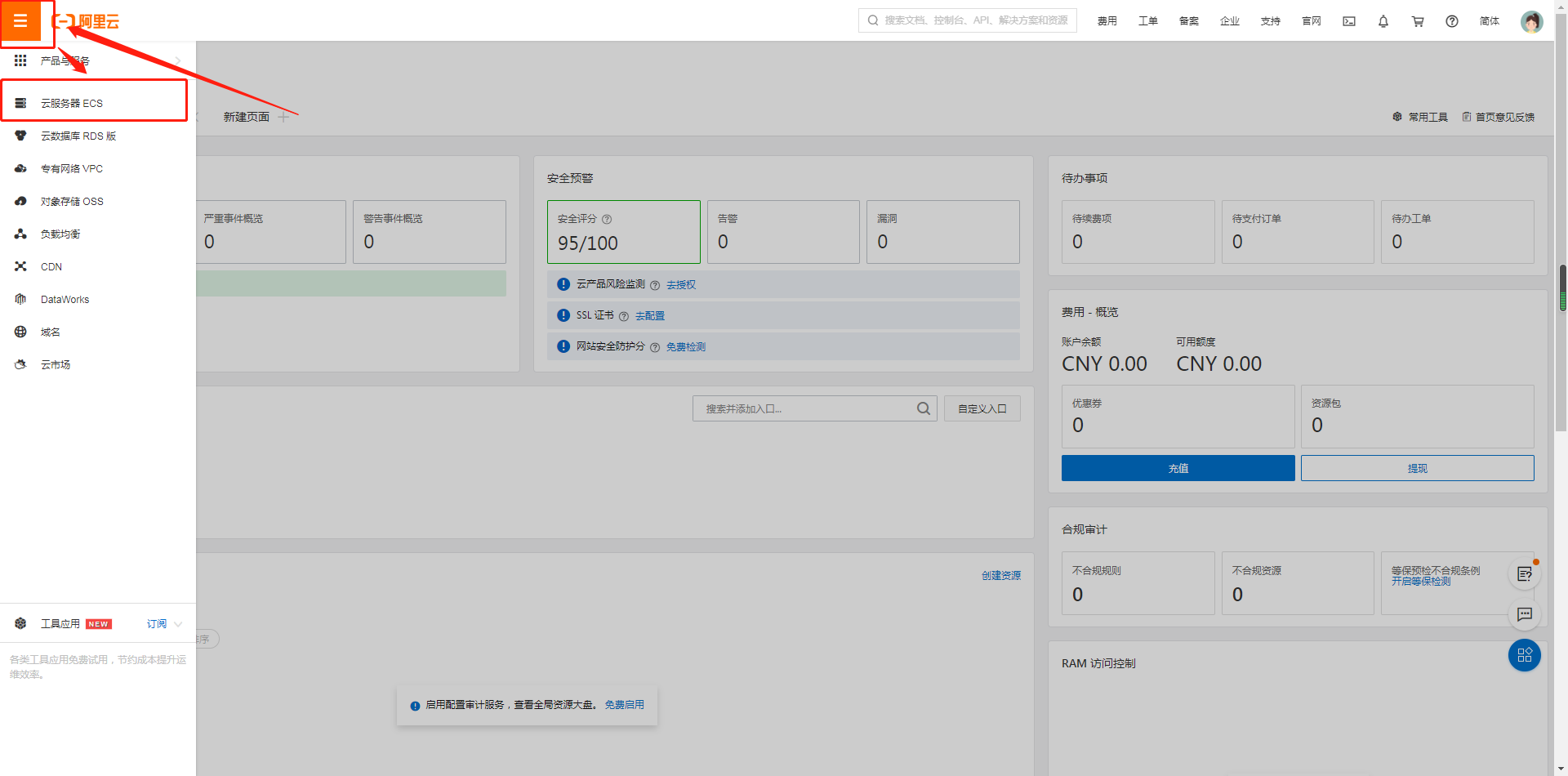Open the 备案 top menu
Screen dimensions: 1568x776
tap(1188, 21)
